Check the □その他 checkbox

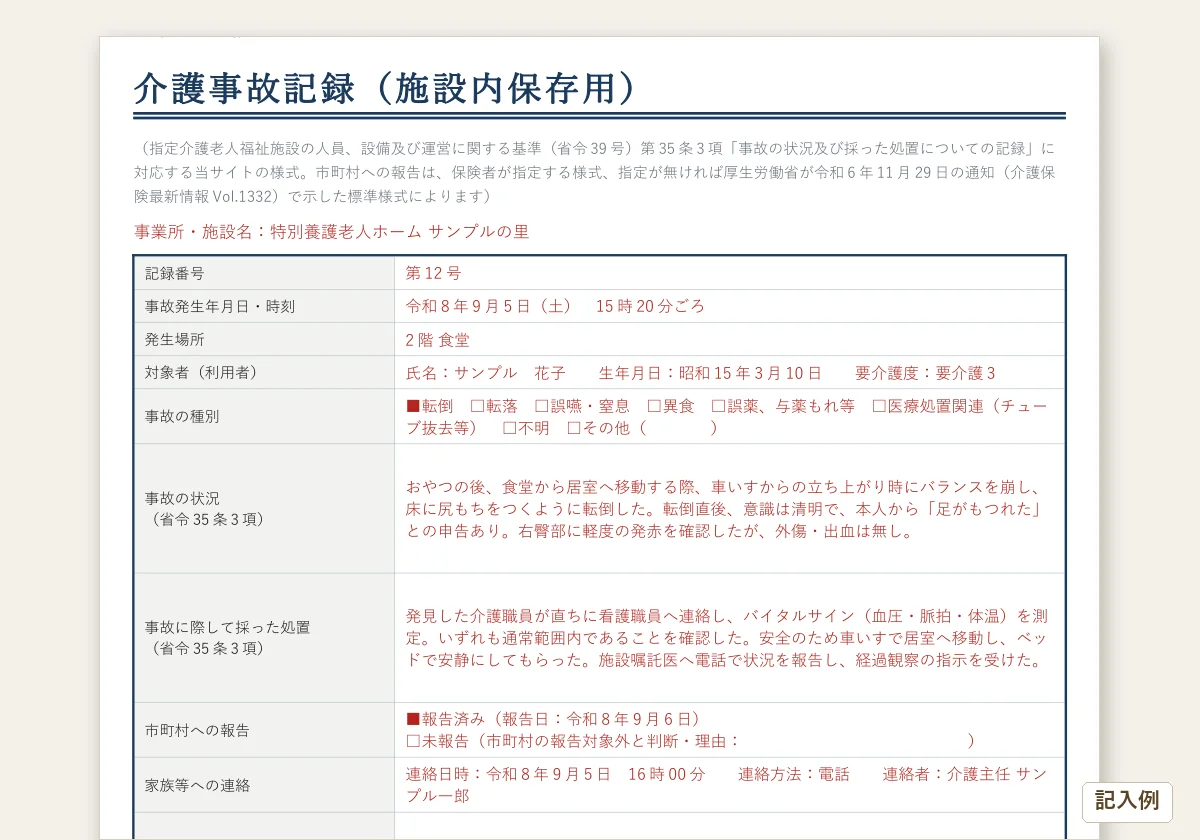click(573, 428)
